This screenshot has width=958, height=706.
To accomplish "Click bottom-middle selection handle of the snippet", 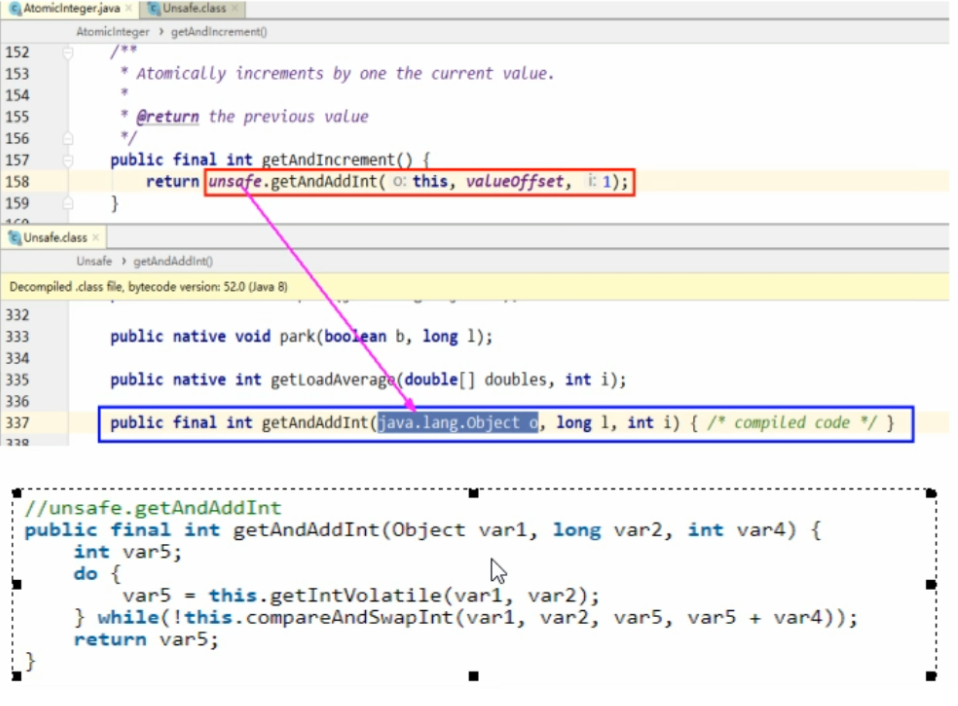I will 474,676.
